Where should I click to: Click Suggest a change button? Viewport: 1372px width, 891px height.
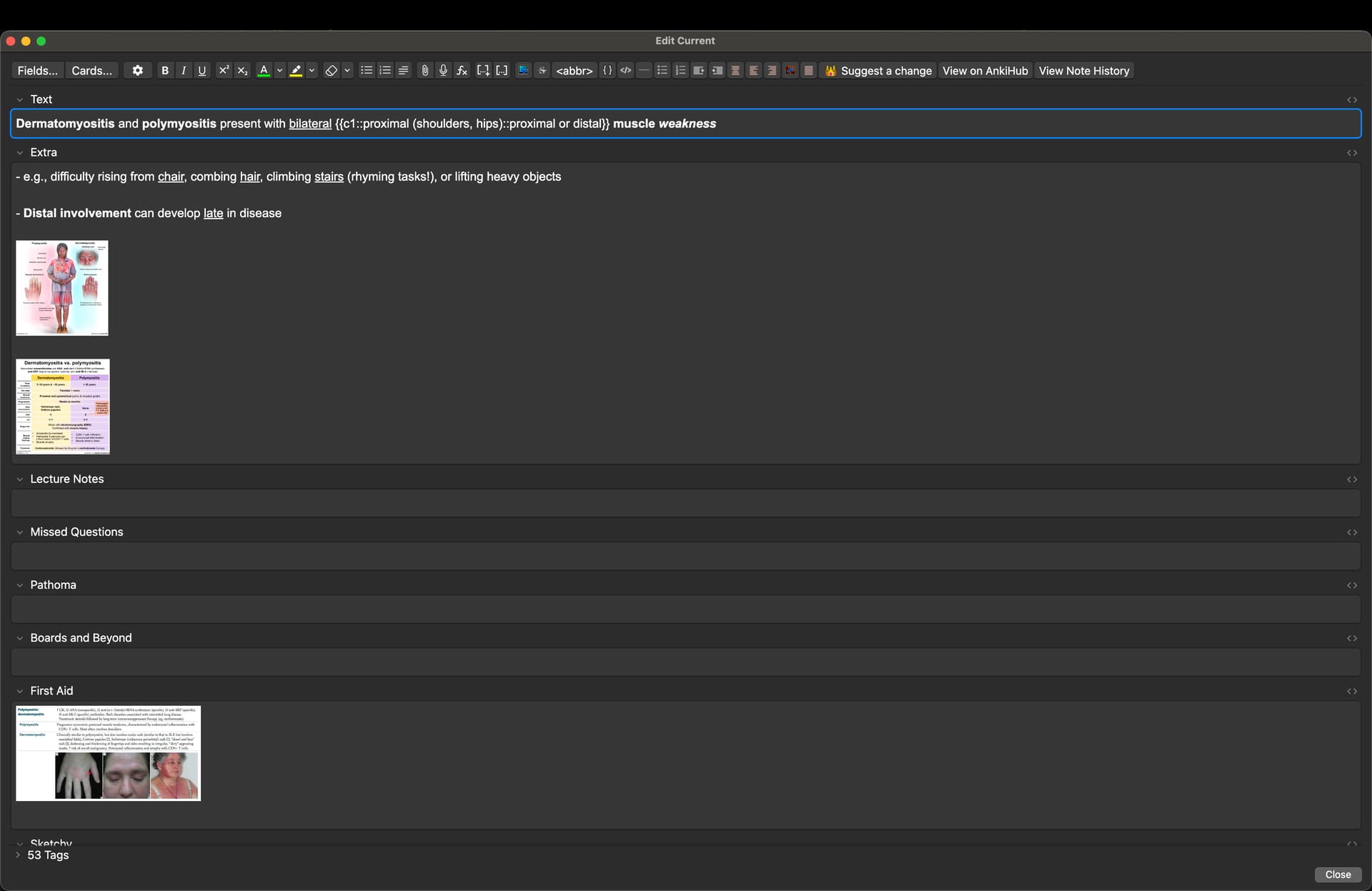878,71
